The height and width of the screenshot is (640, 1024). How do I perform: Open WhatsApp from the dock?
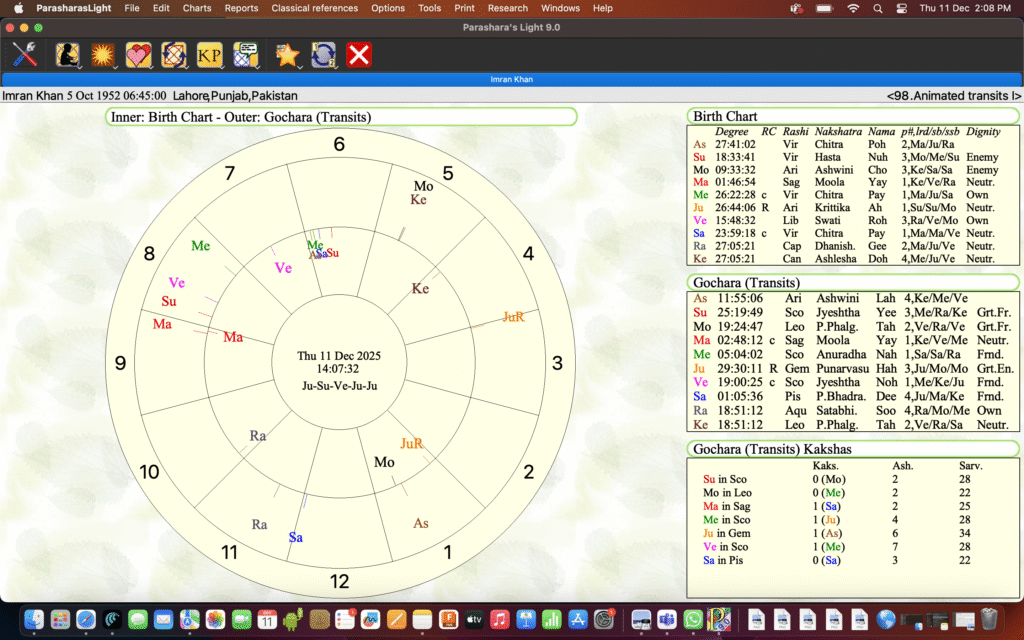tap(693, 619)
